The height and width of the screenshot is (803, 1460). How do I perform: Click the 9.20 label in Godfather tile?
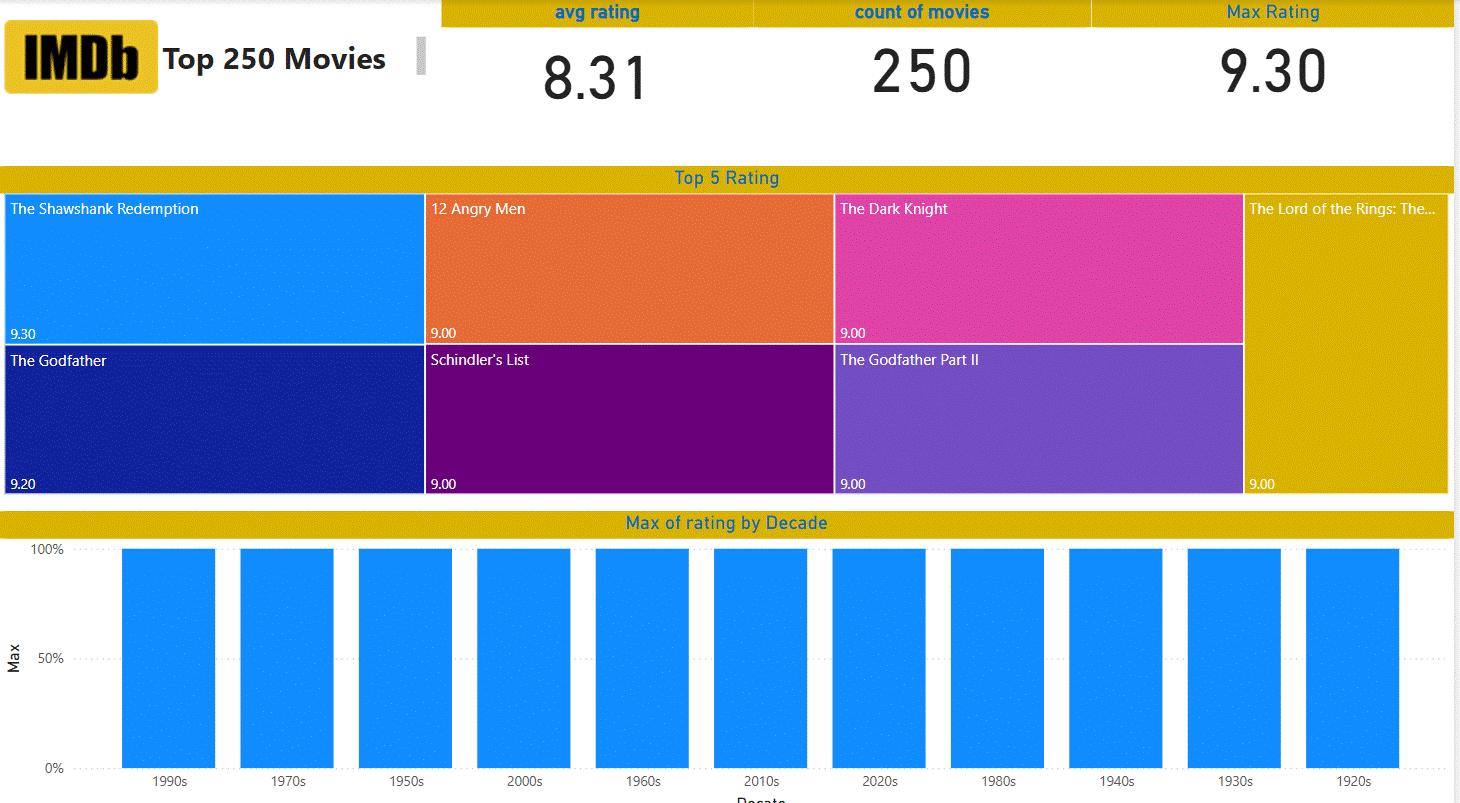coord(23,484)
